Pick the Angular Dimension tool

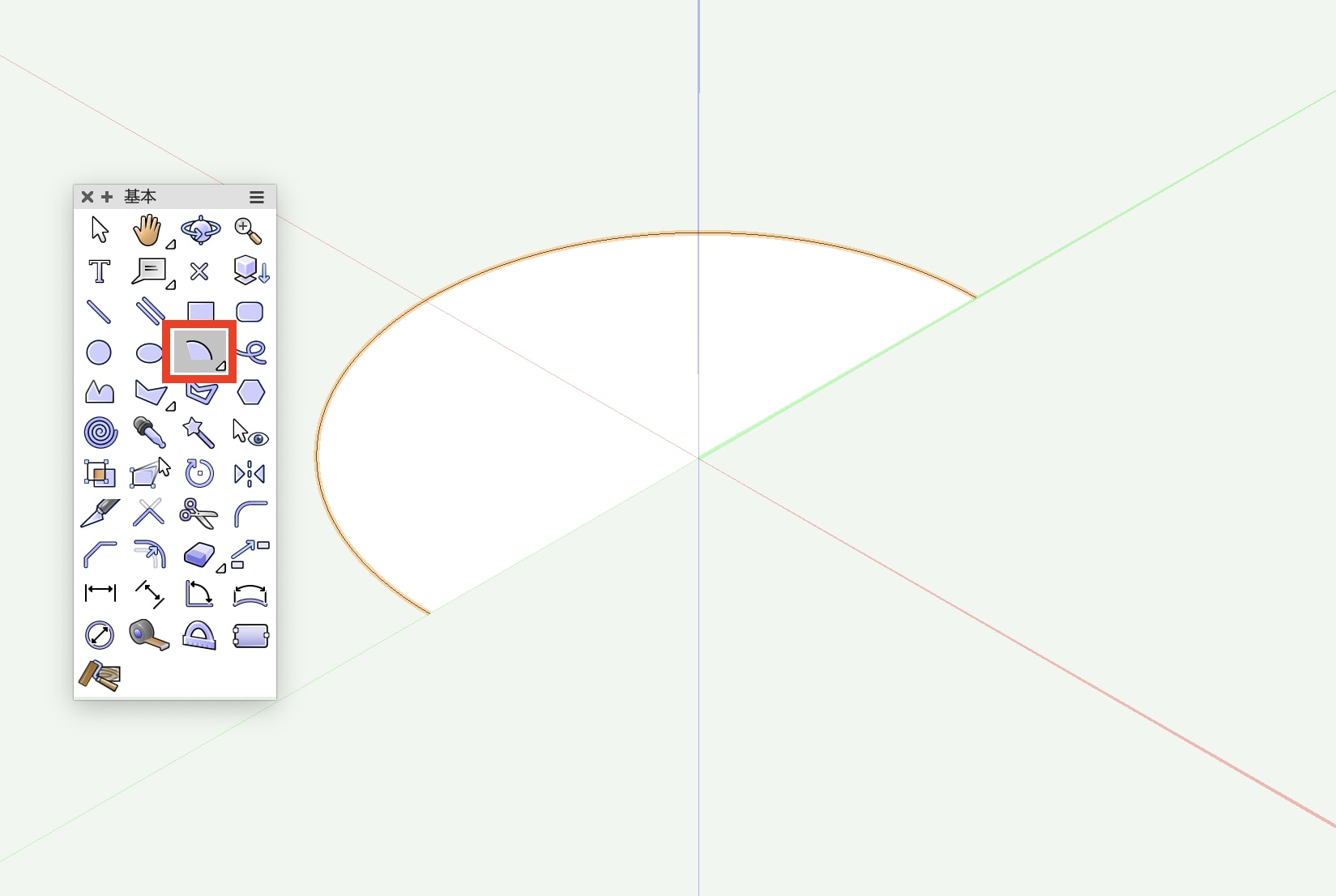[x=199, y=594]
